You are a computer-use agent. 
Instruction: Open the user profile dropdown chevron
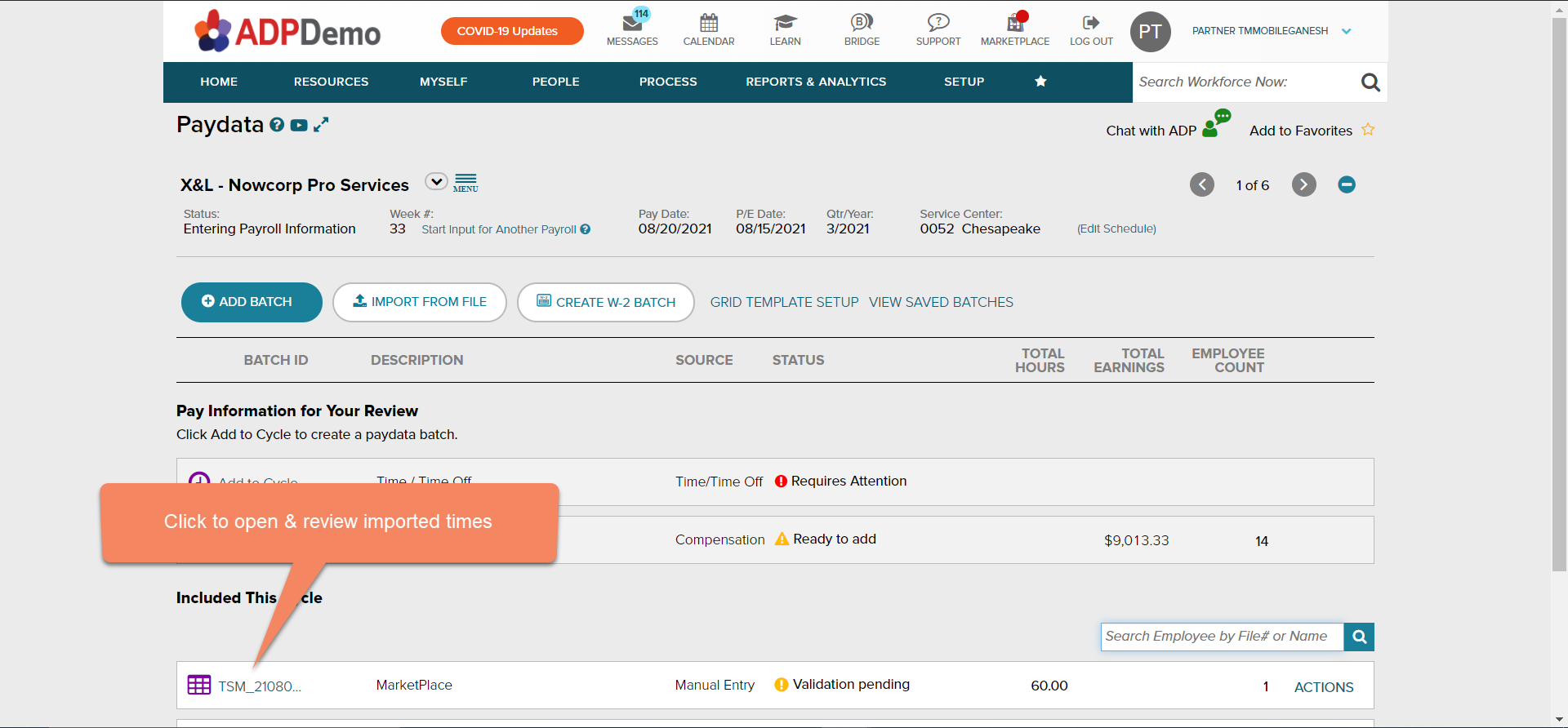pyautogui.click(x=1347, y=32)
